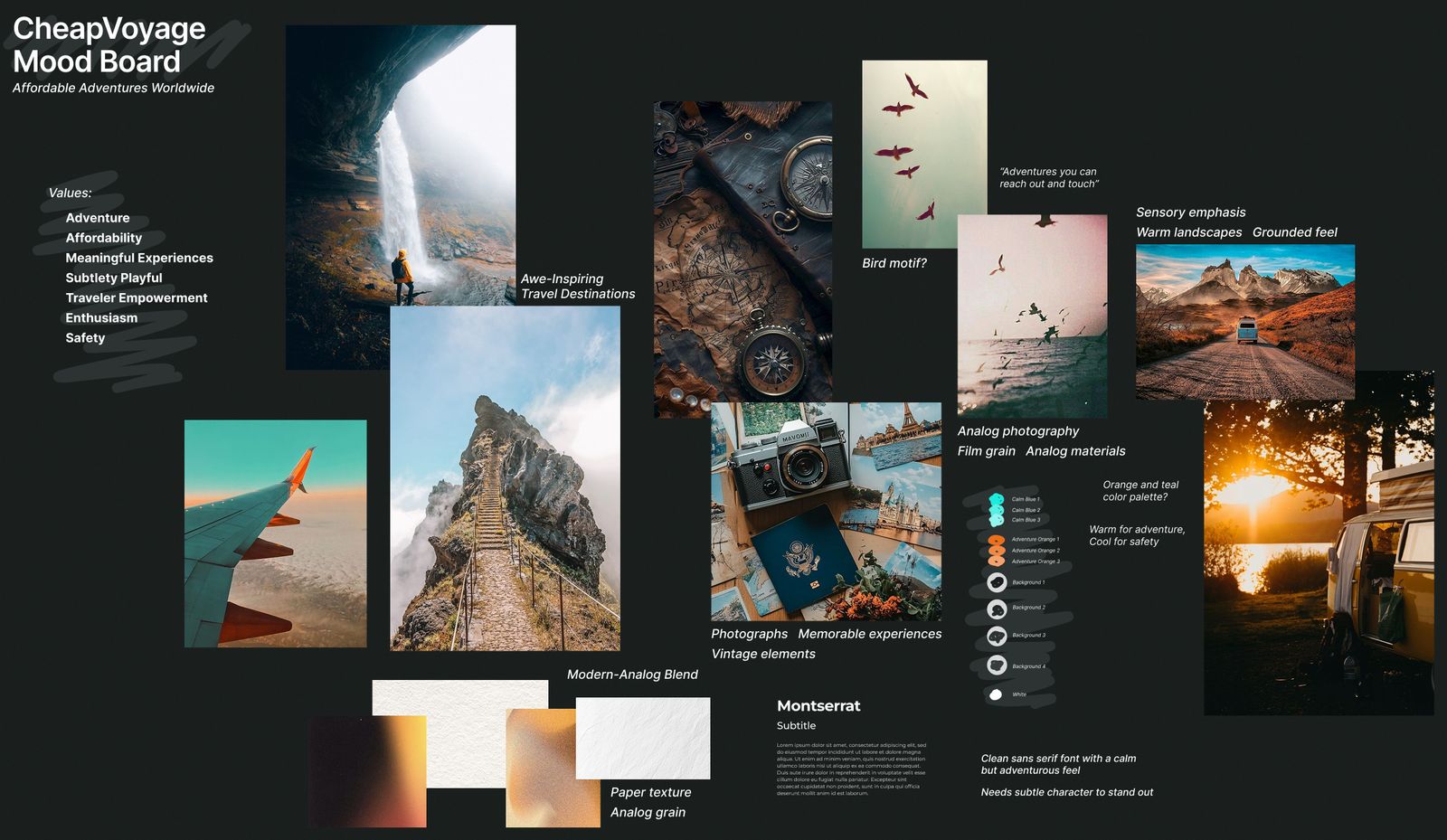Click the 'Warm for adventure, Cool for safety' note
Screen dimensions: 1447x840
click(x=1137, y=535)
